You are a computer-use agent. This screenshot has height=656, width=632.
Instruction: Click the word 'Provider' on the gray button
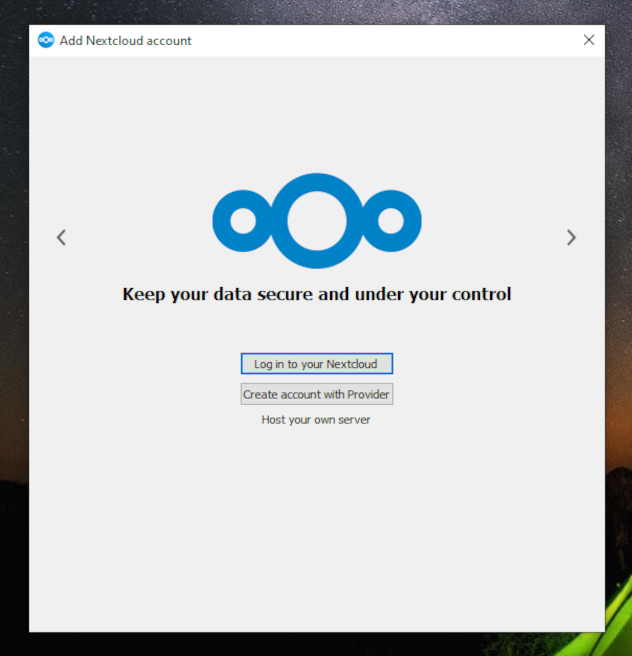click(368, 395)
